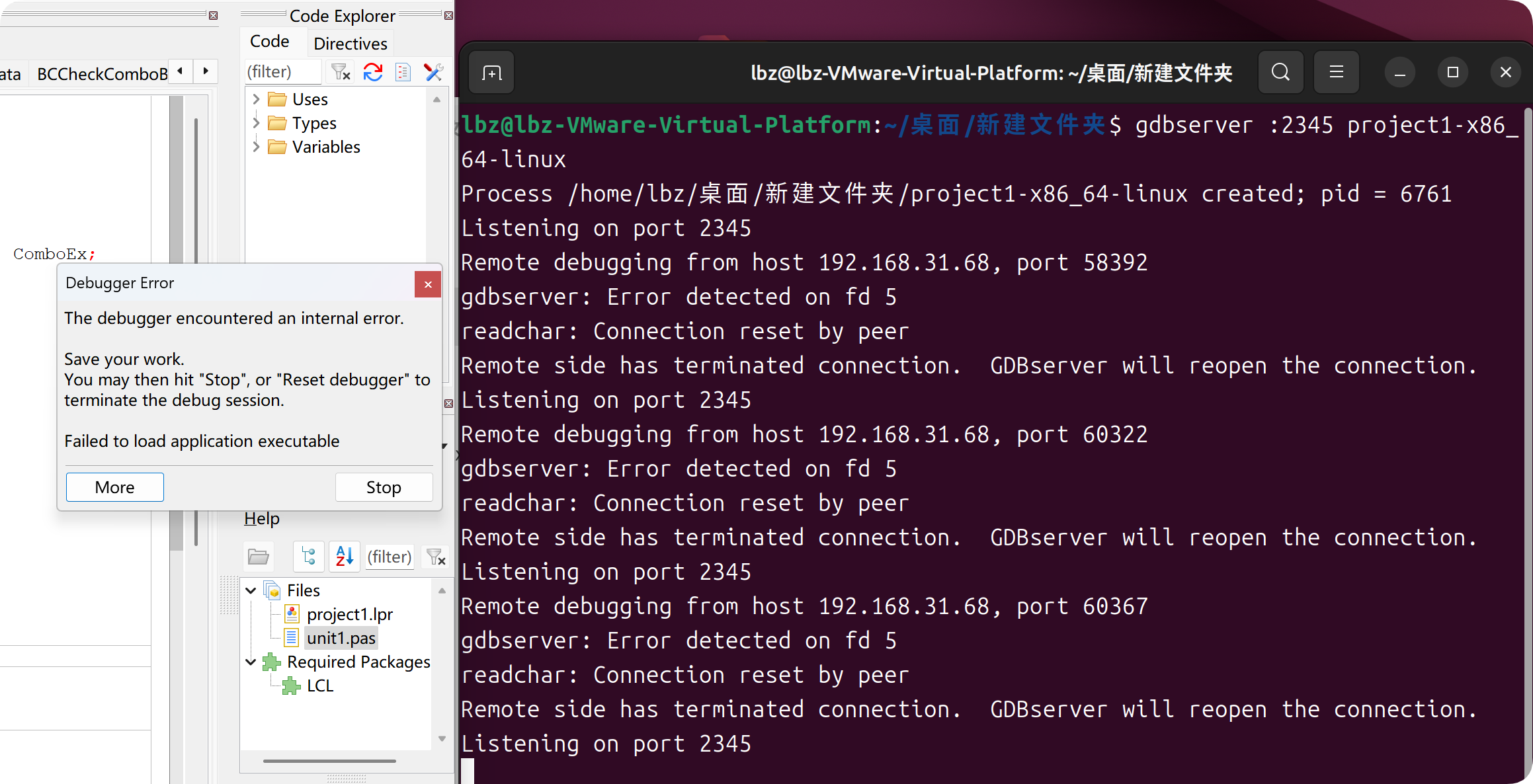1533x784 pixels.
Task: Refresh the Code Explorer tree
Action: 373,72
